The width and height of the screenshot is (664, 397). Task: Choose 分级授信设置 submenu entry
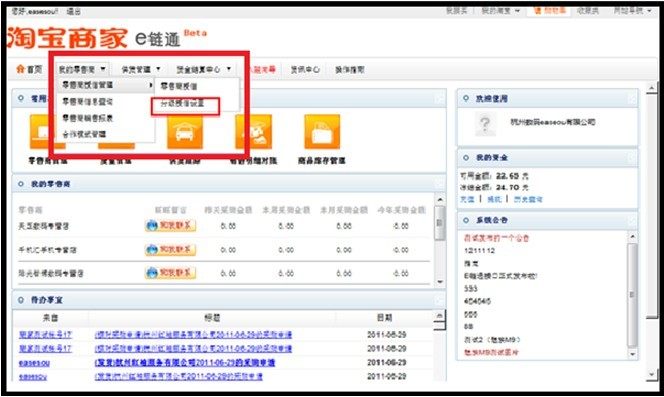tap(182, 103)
